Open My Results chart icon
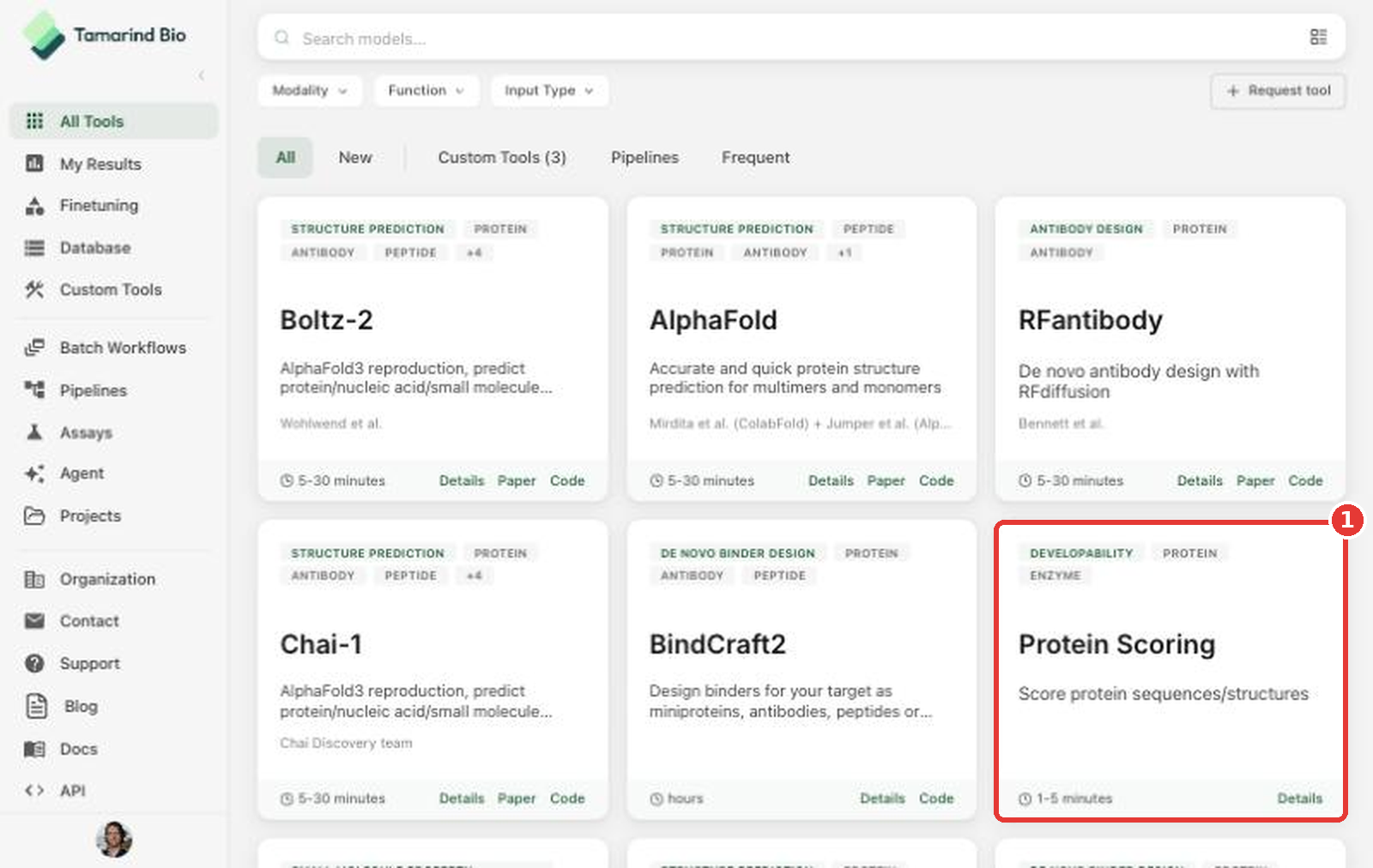This screenshot has height=868, width=1373. pos(34,163)
